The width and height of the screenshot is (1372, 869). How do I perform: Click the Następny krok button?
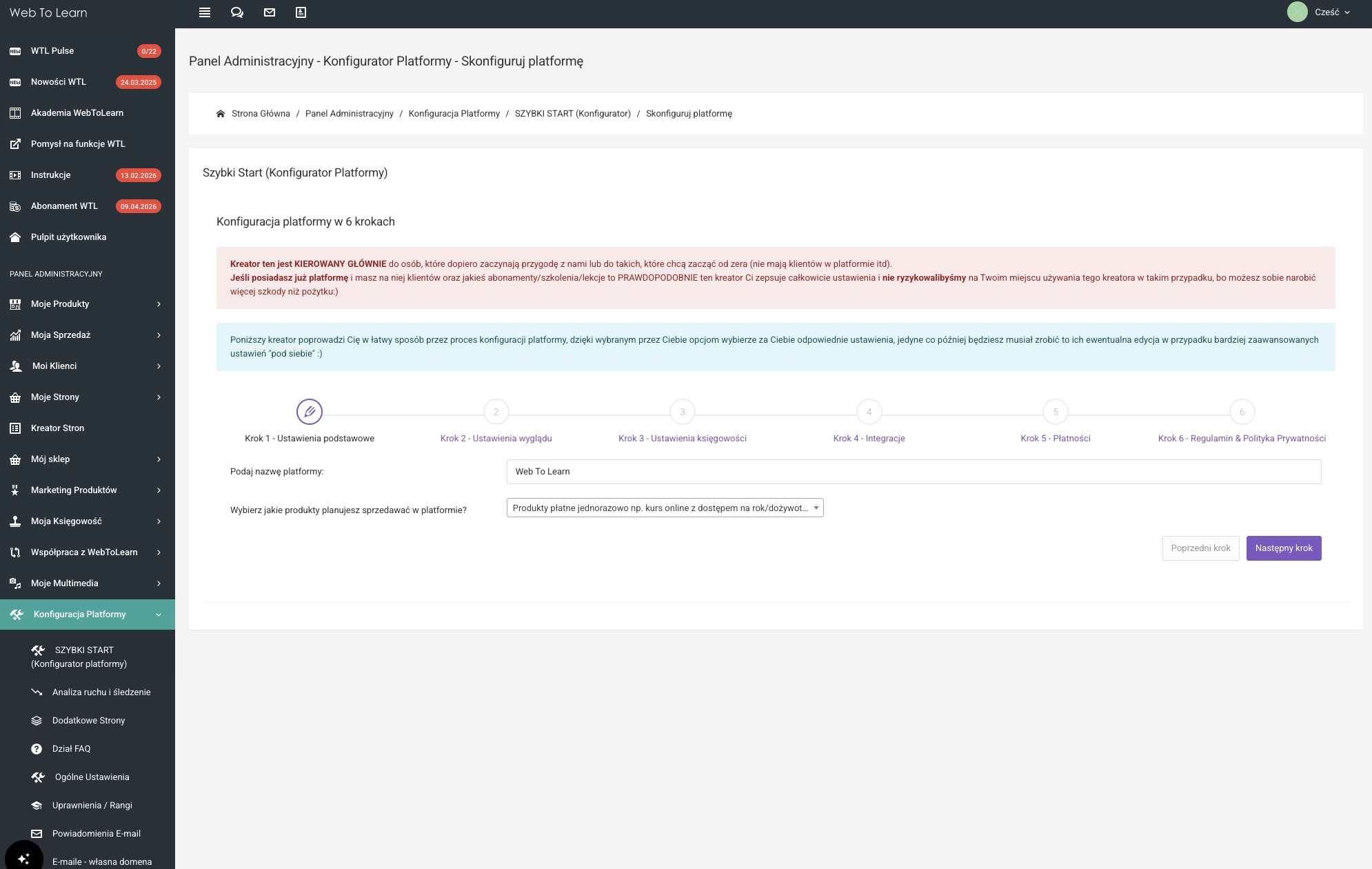(x=1284, y=548)
